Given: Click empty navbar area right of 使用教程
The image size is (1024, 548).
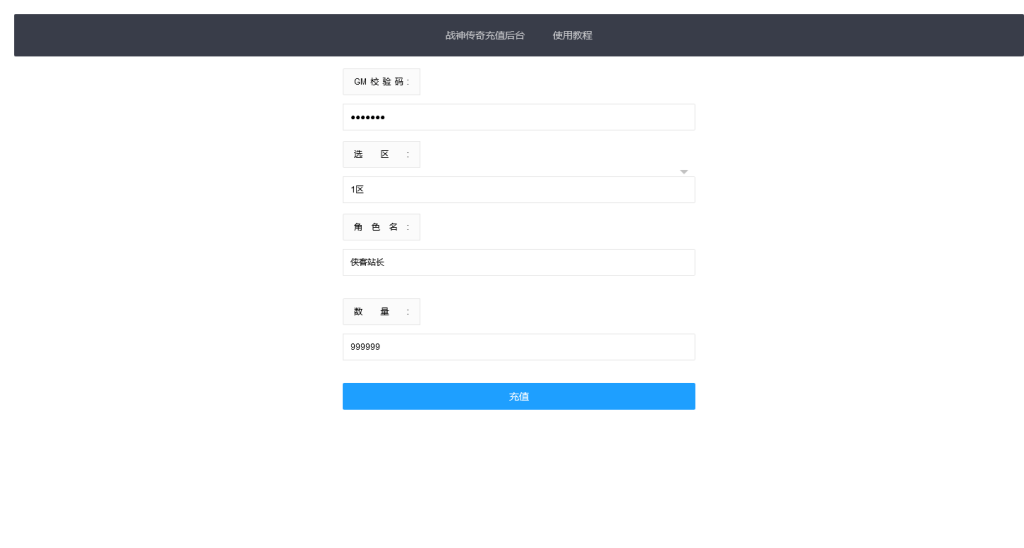Looking at the screenshot, I should (x=800, y=35).
